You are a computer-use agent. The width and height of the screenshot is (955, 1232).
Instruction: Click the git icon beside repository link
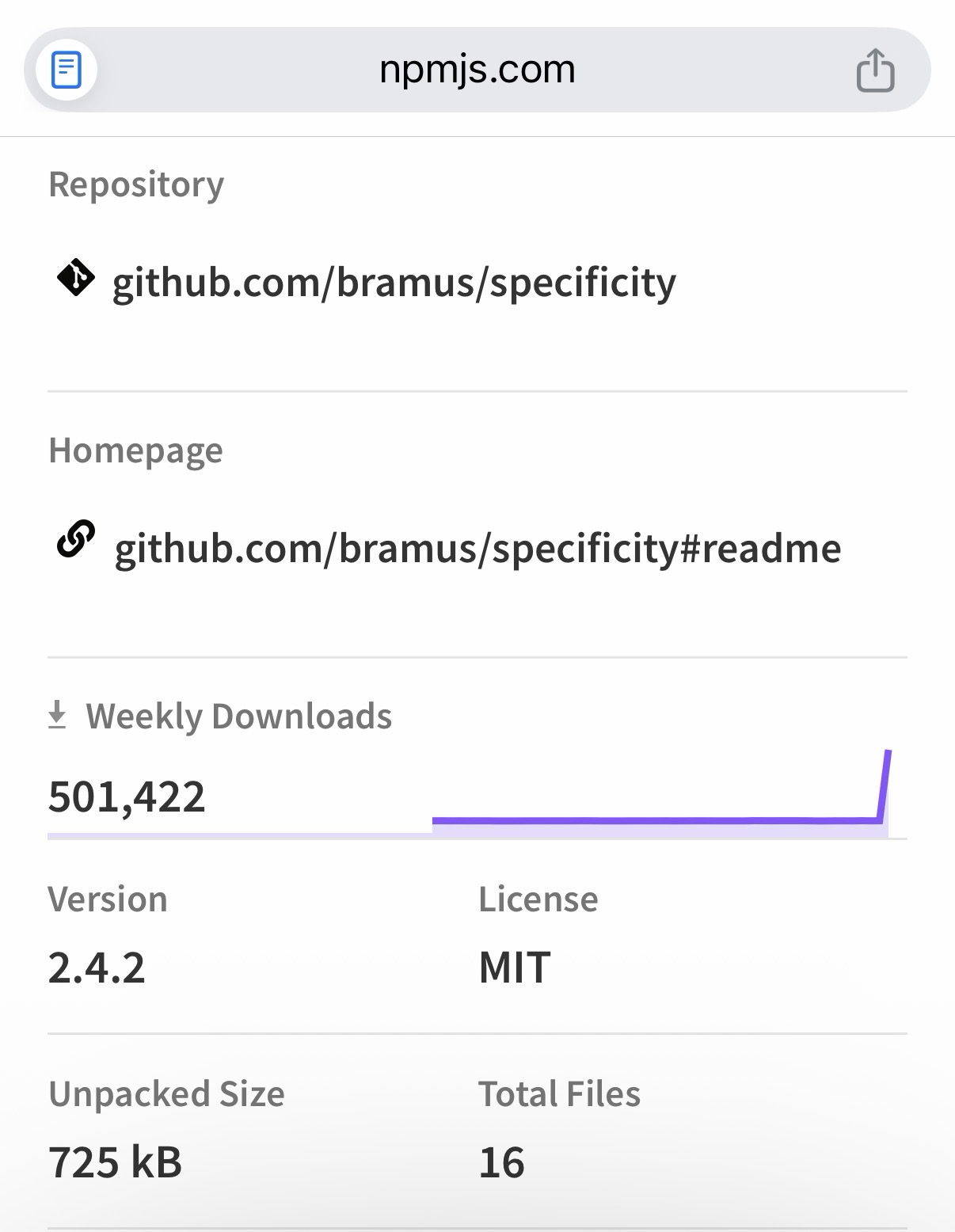[76, 278]
